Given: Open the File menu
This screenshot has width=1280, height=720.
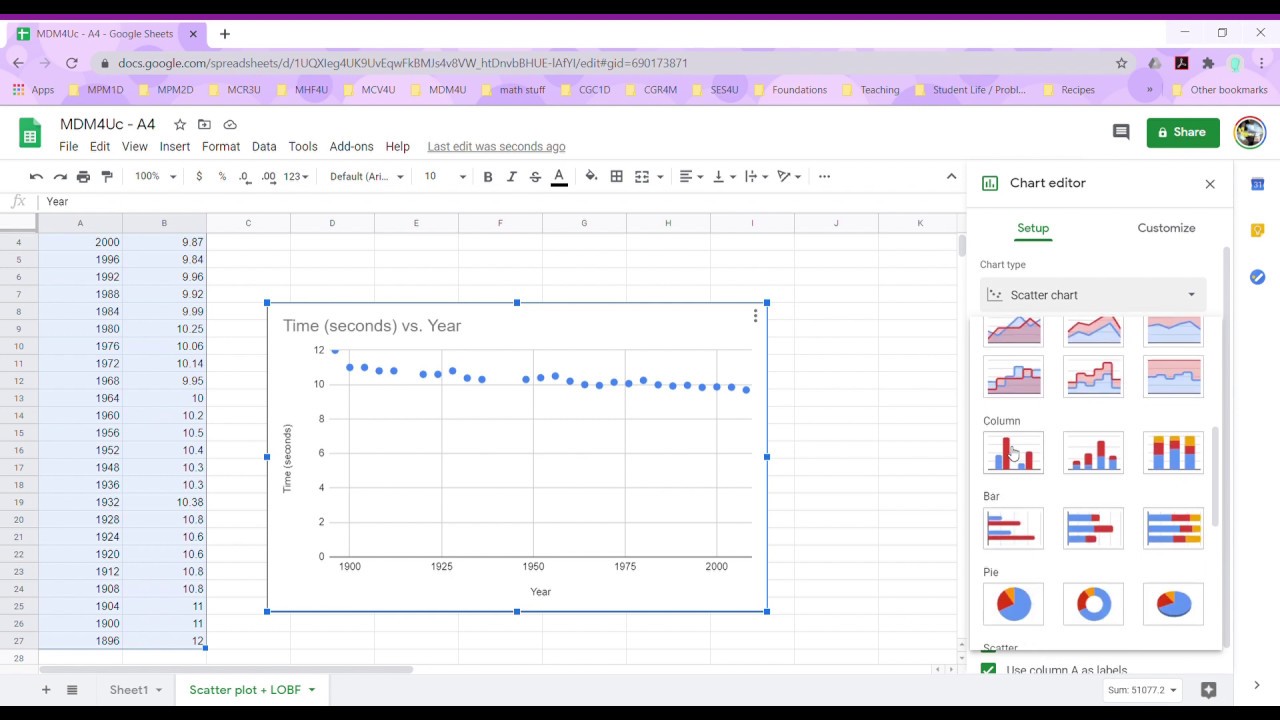Looking at the screenshot, I should 68,146.
